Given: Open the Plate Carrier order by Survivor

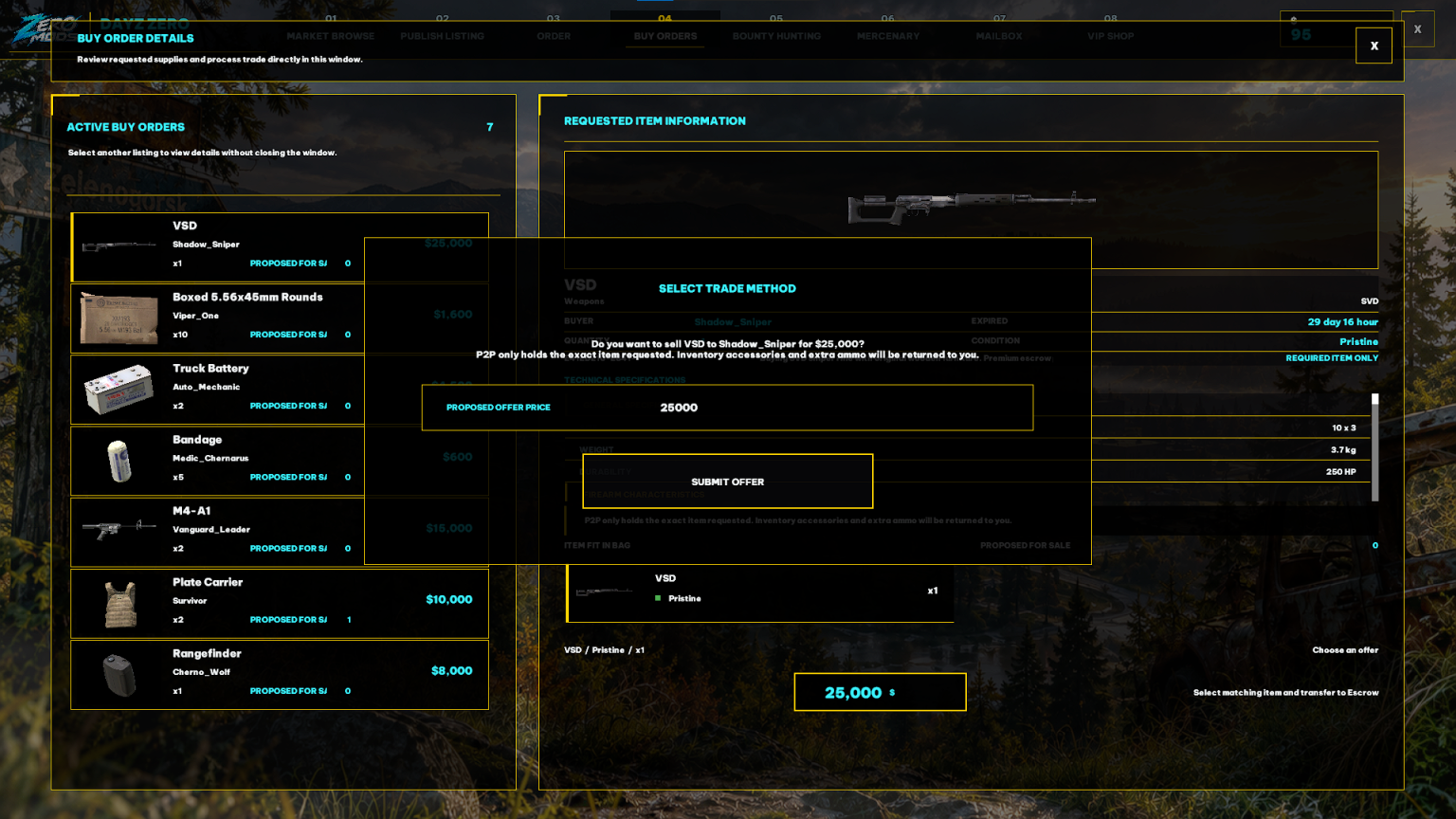Looking at the screenshot, I should pos(280,603).
